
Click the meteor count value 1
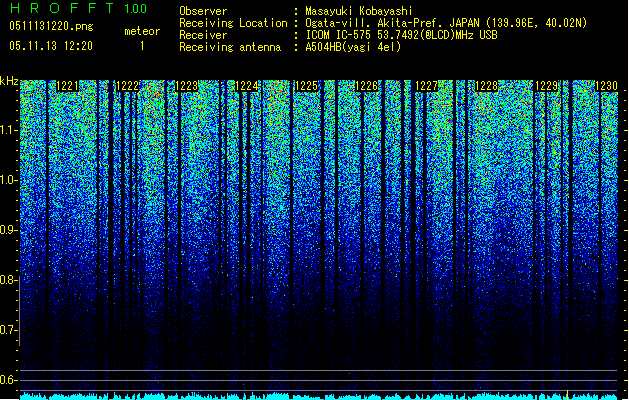tap(142, 46)
